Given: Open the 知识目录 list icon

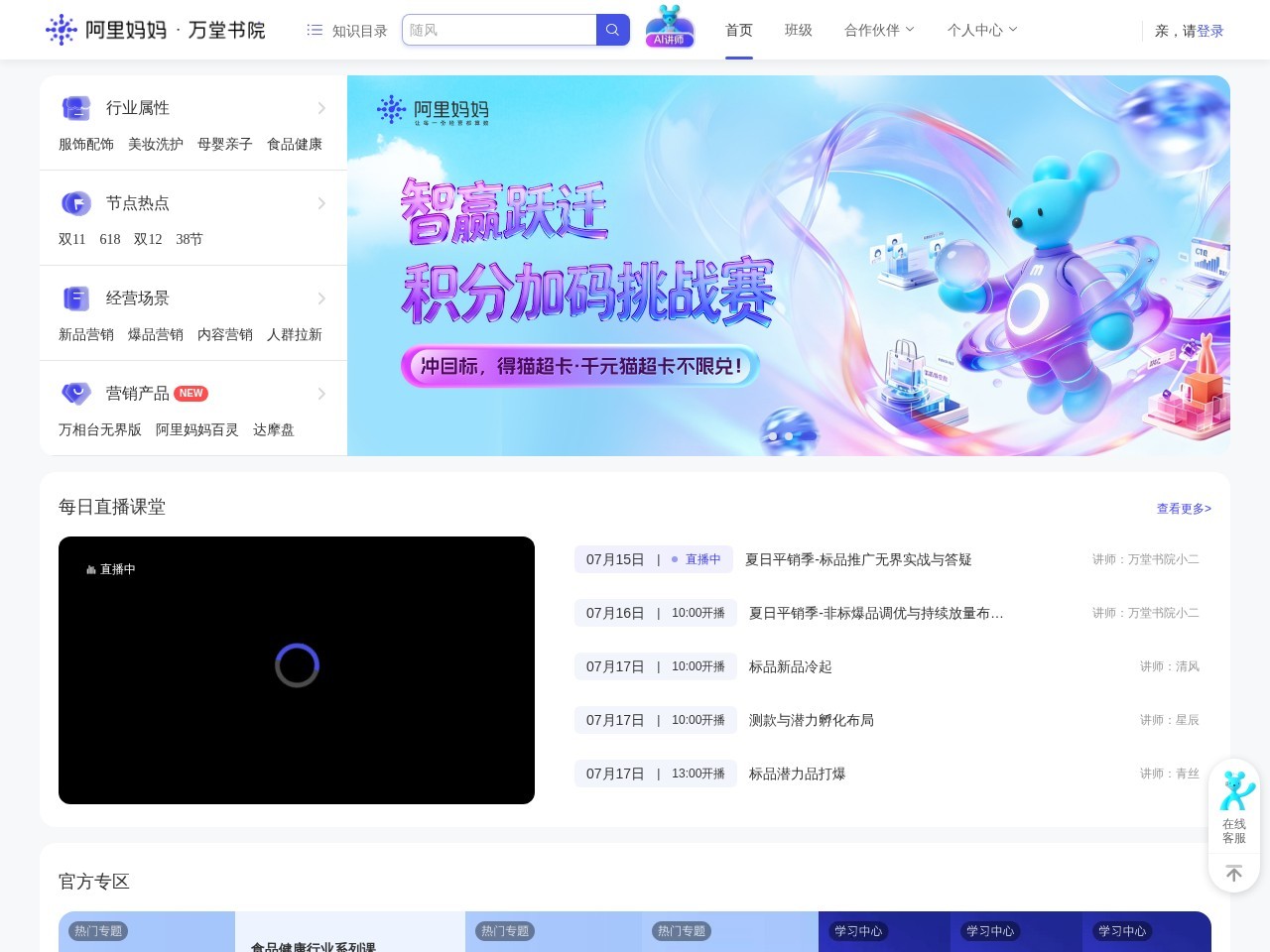Looking at the screenshot, I should (315, 31).
